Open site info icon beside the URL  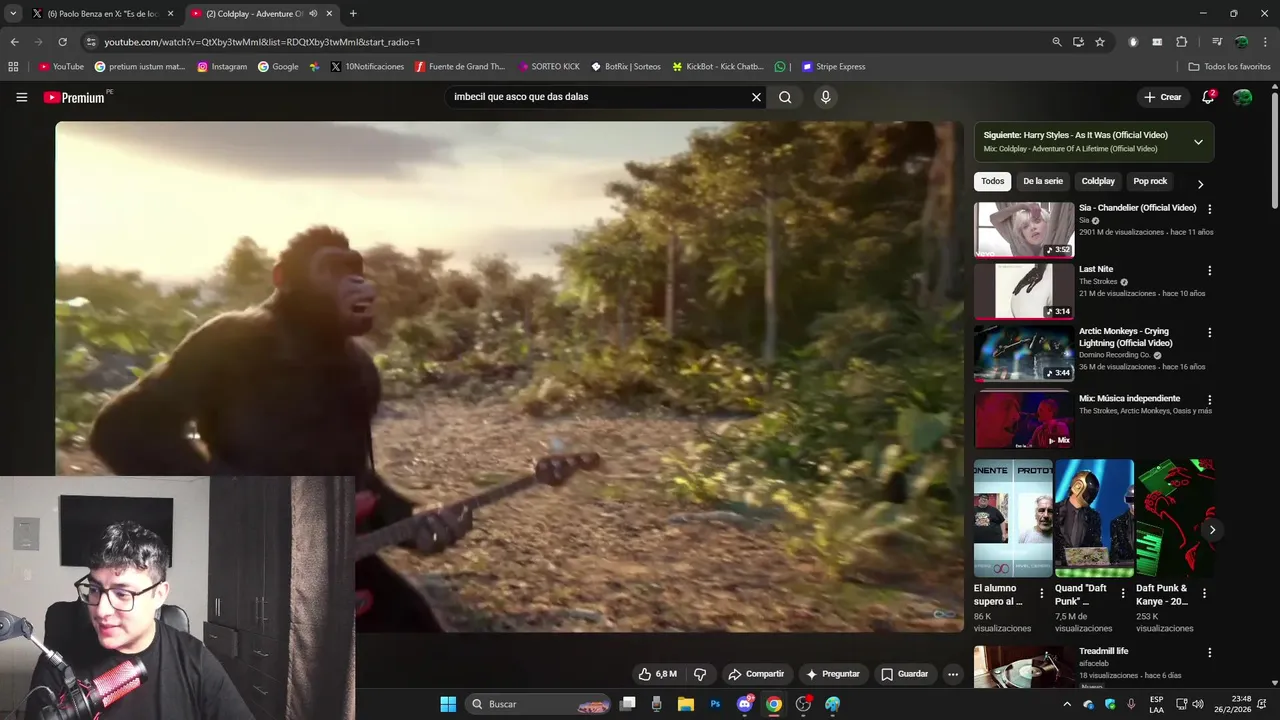91,42
